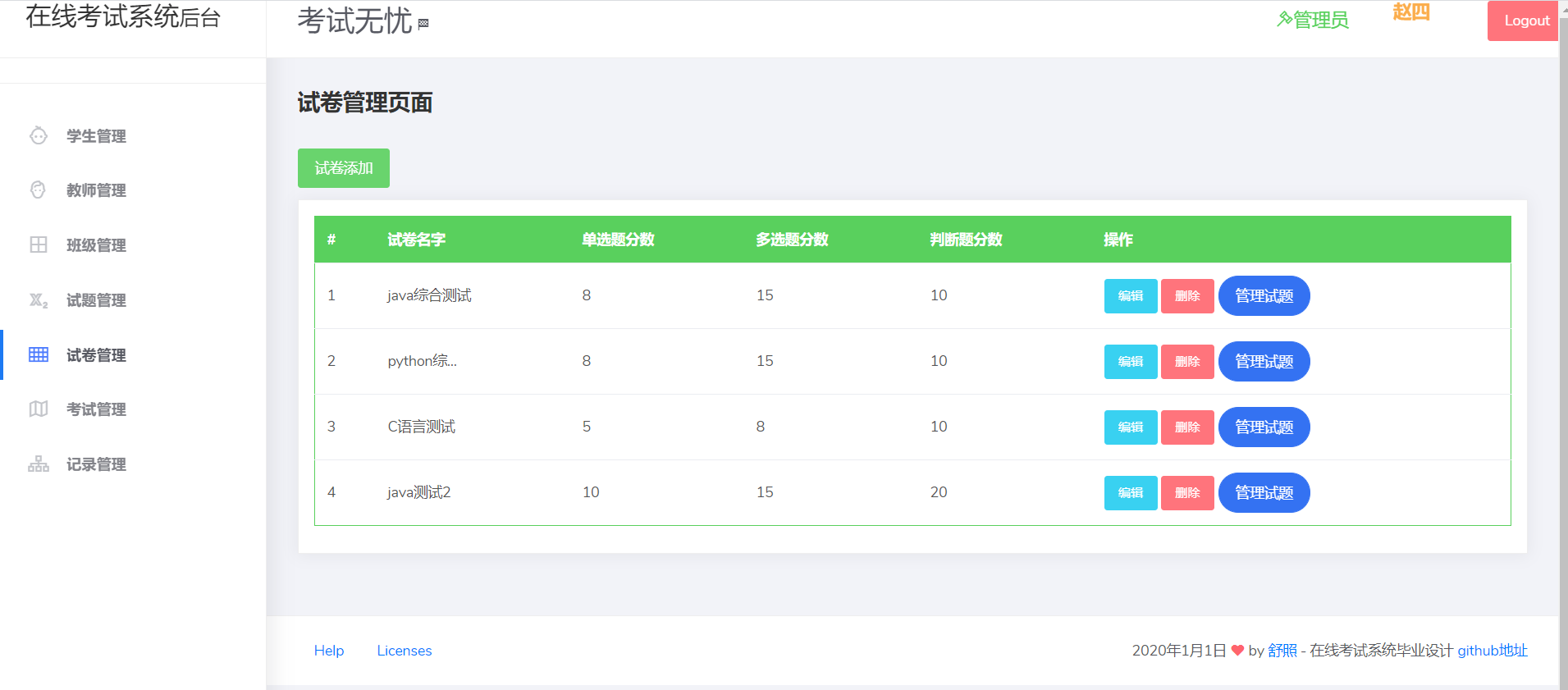Delete the python综... exam paper row
Viewport: 1568px width, 690px height.
pyautogui.click(x=1186, y=362)
